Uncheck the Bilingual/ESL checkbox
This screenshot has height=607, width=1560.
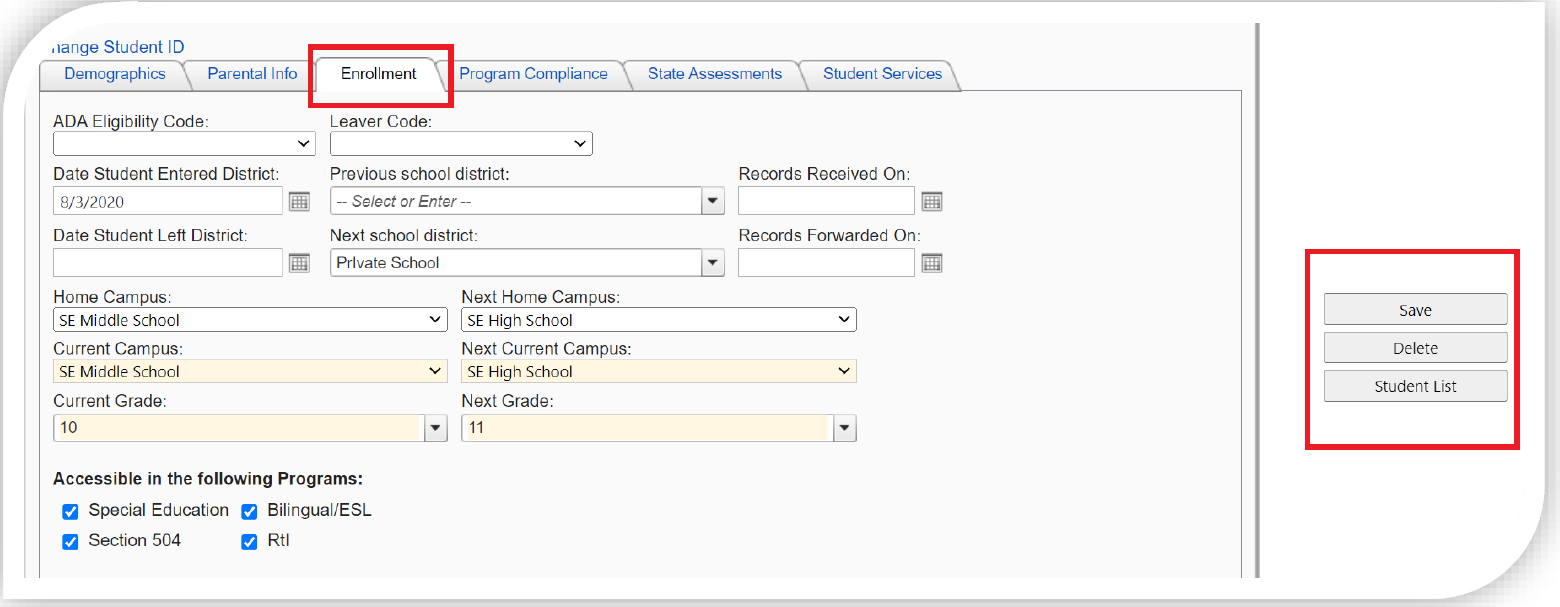[249, 512]
